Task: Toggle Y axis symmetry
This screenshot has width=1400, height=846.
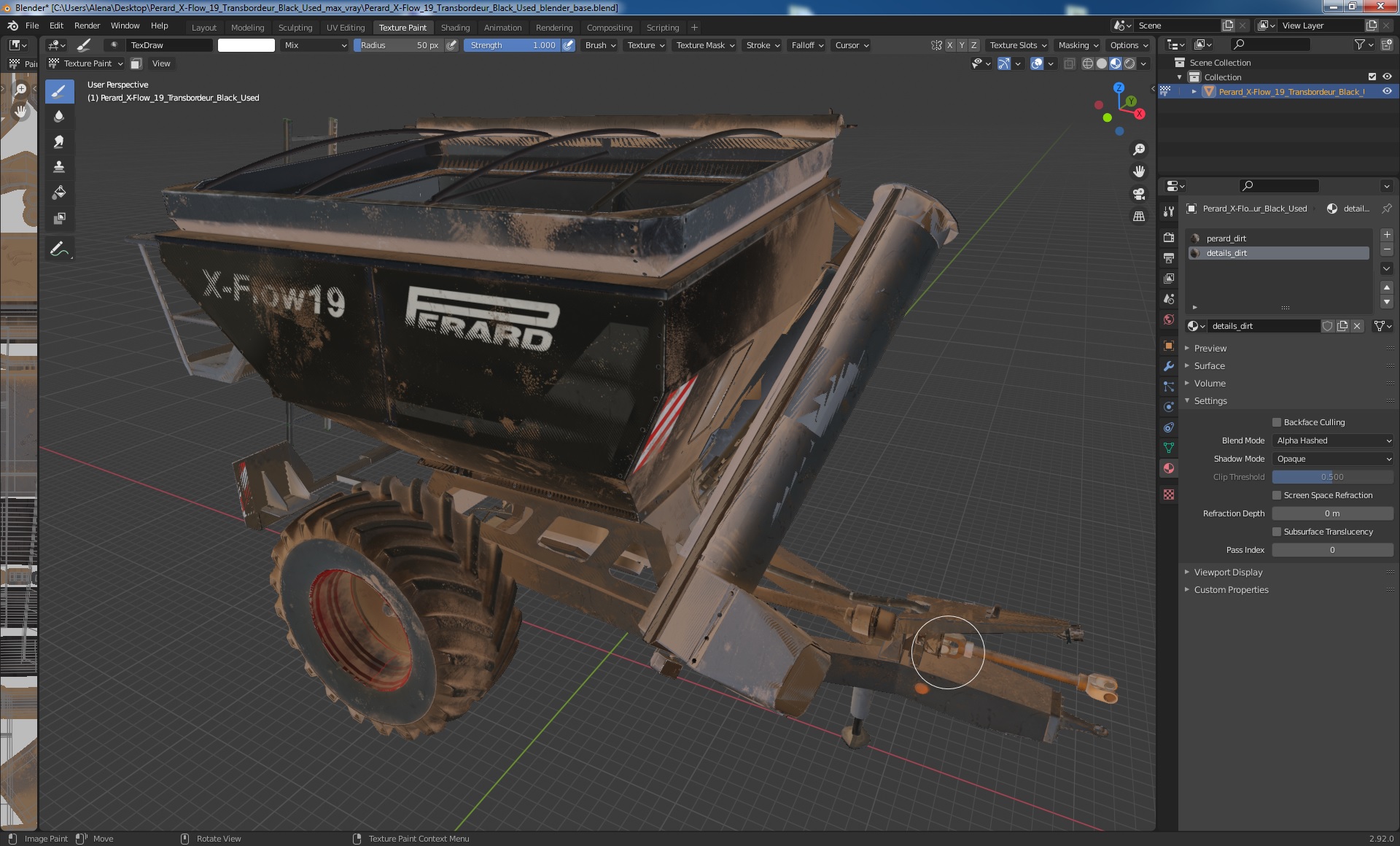Action: pyautogui.click(x=962, y=45)
